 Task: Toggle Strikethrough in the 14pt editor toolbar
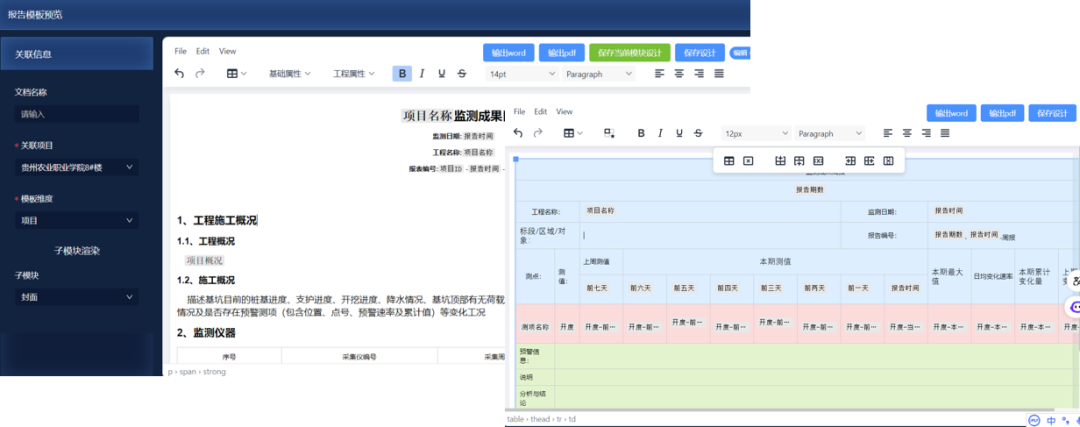point(461,74)
